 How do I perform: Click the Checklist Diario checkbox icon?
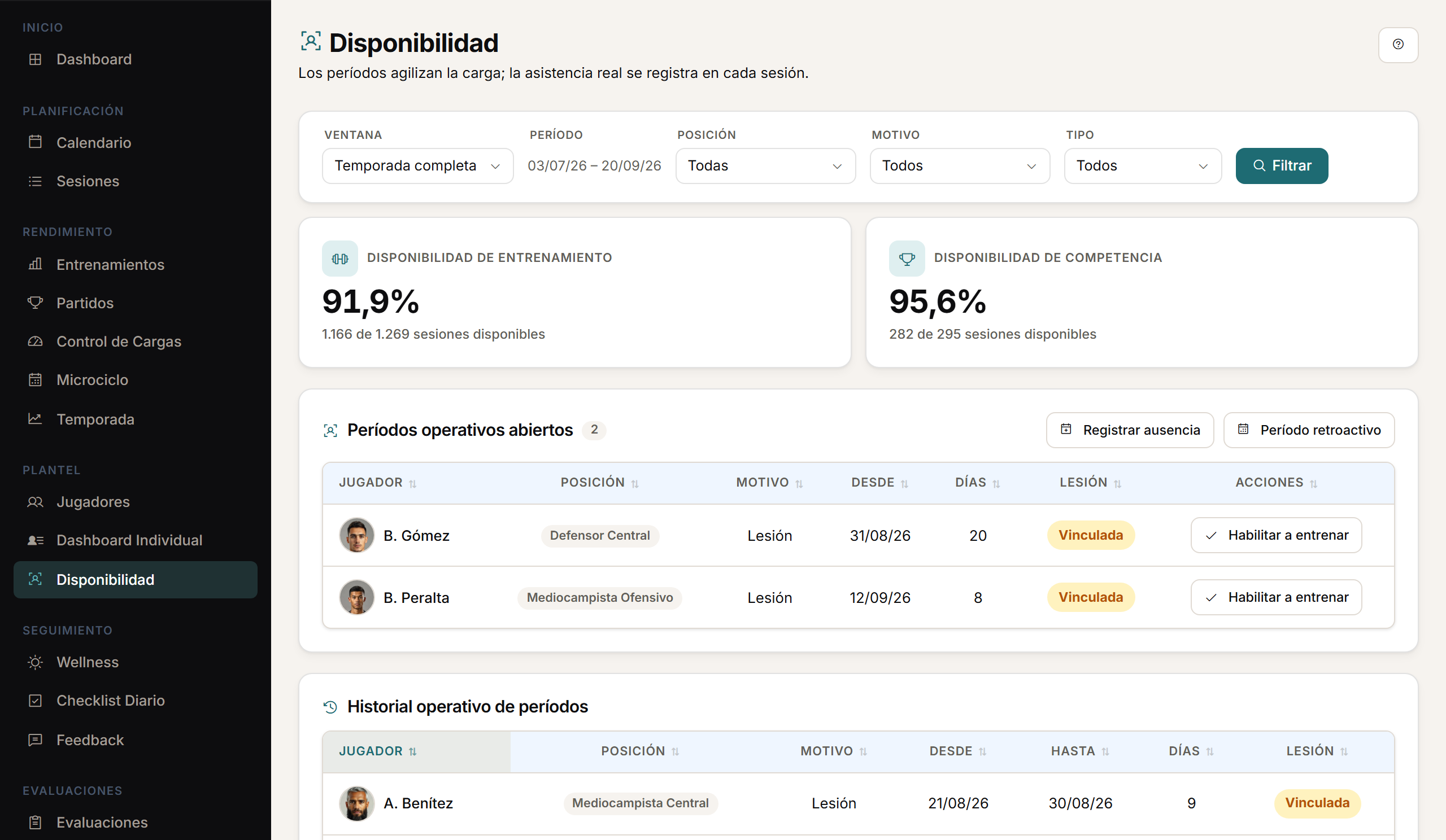(35, 701)
